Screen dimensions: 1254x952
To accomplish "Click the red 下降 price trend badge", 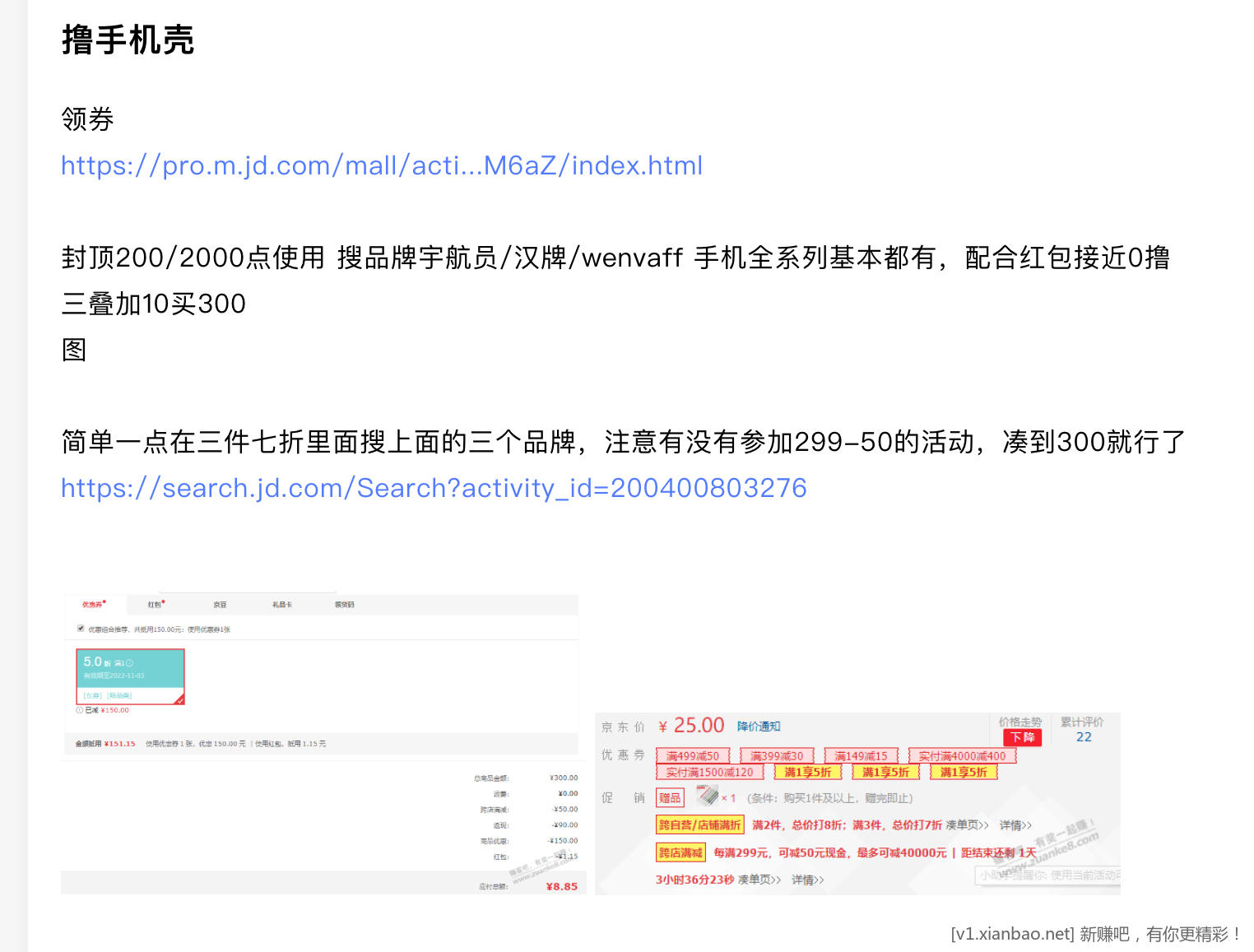I will [1023, 737].
